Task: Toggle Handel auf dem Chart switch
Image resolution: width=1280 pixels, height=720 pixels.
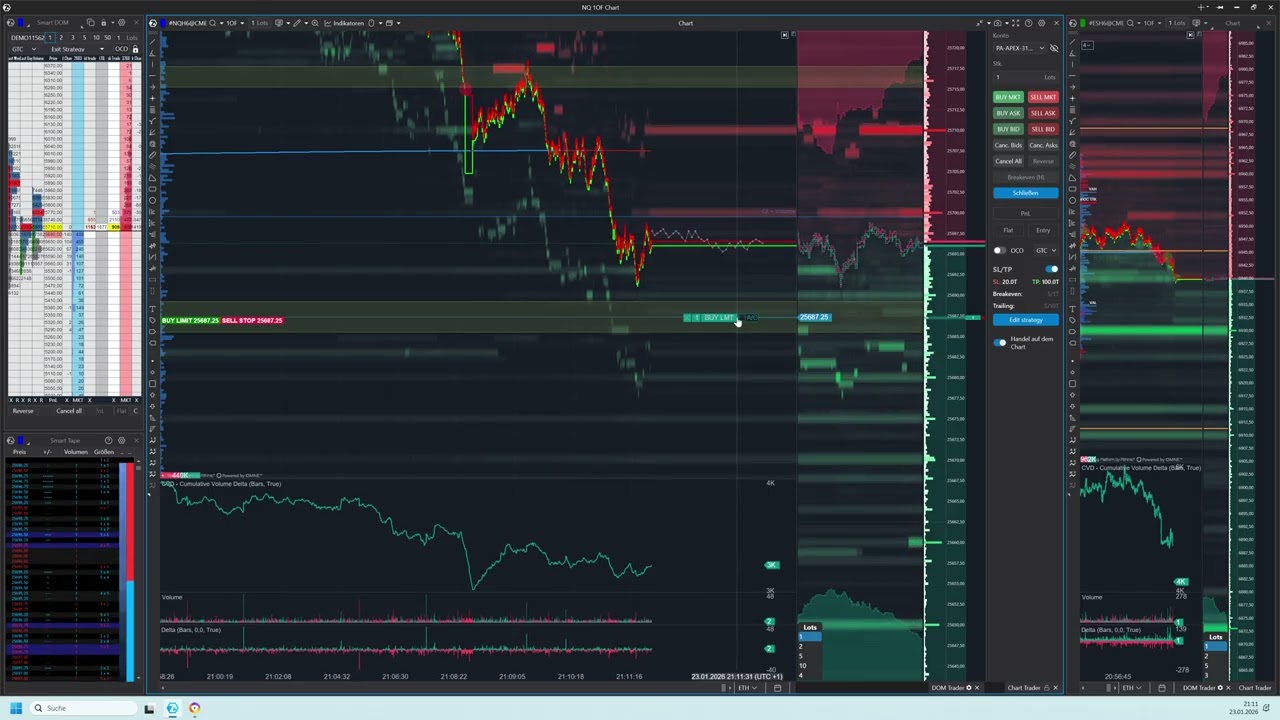Action: coord(1000,342)
